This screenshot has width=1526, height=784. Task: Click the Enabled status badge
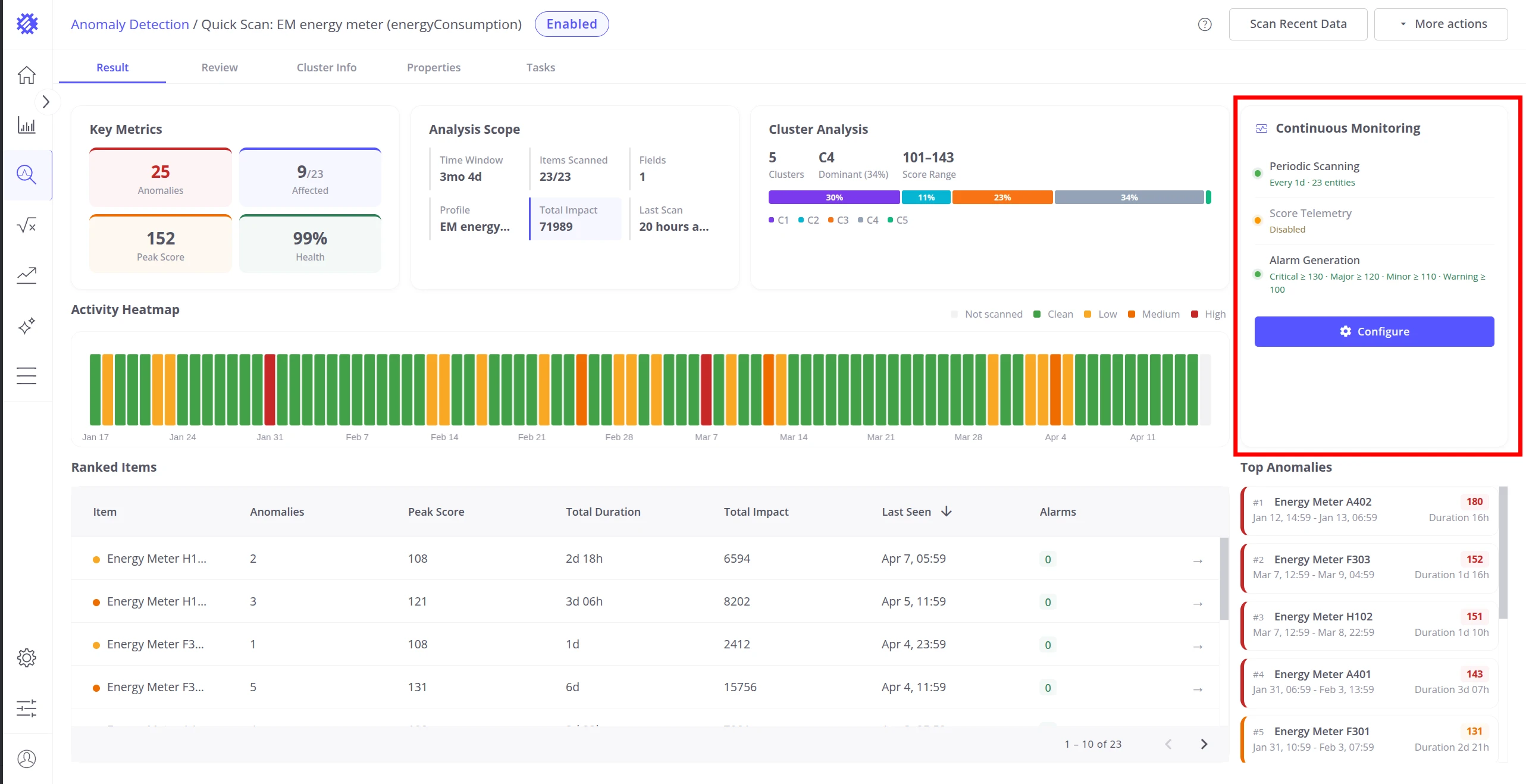pos(572,24)
